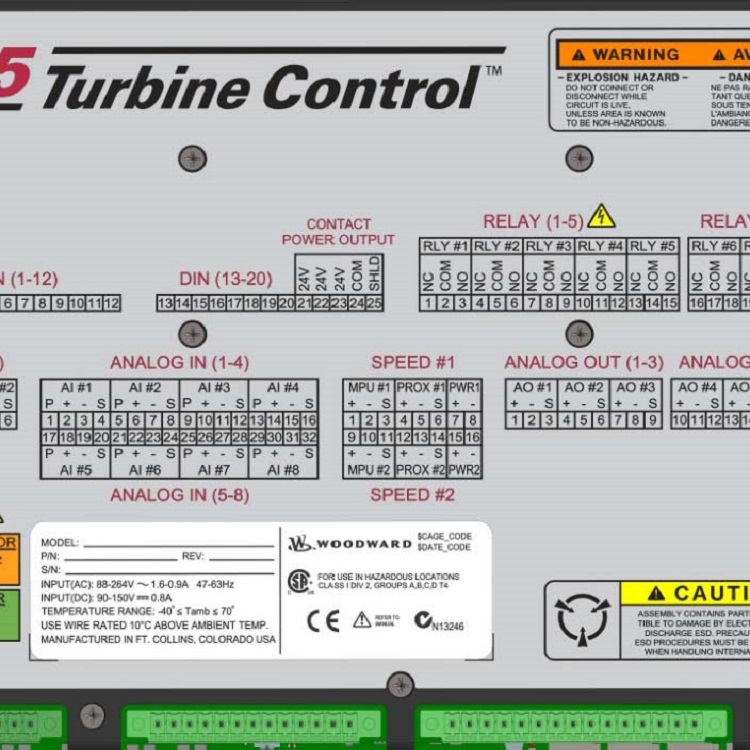The width and height of the screenshot is (750, 750).
Task: Click the triangle icon in the yellow CAUTION banner
Action: [656, 593]
